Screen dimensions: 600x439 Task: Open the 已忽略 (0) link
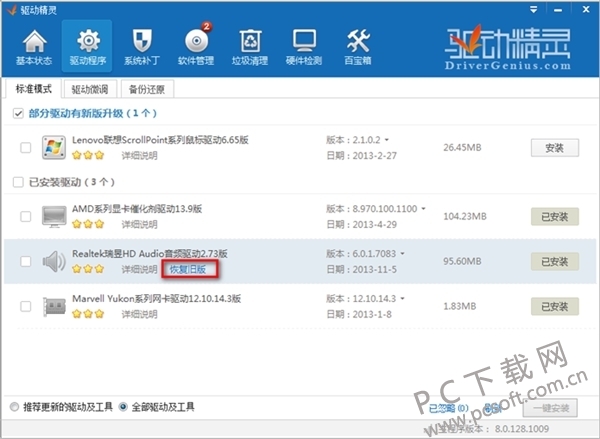[448, 408]
